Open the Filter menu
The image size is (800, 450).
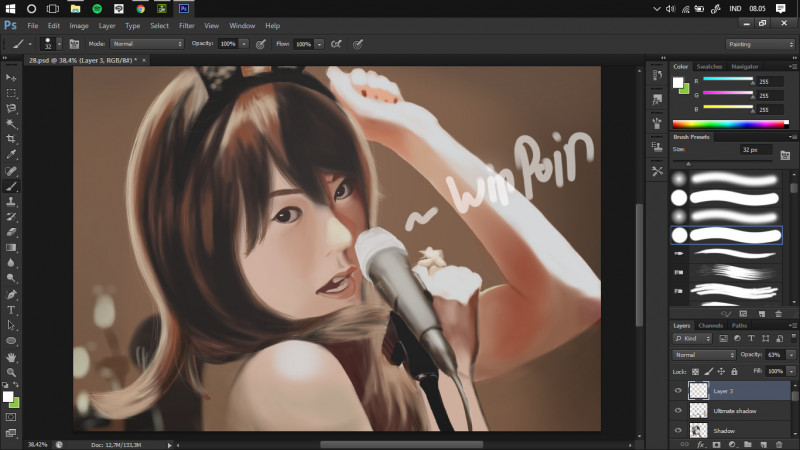[x=187, y=26]
